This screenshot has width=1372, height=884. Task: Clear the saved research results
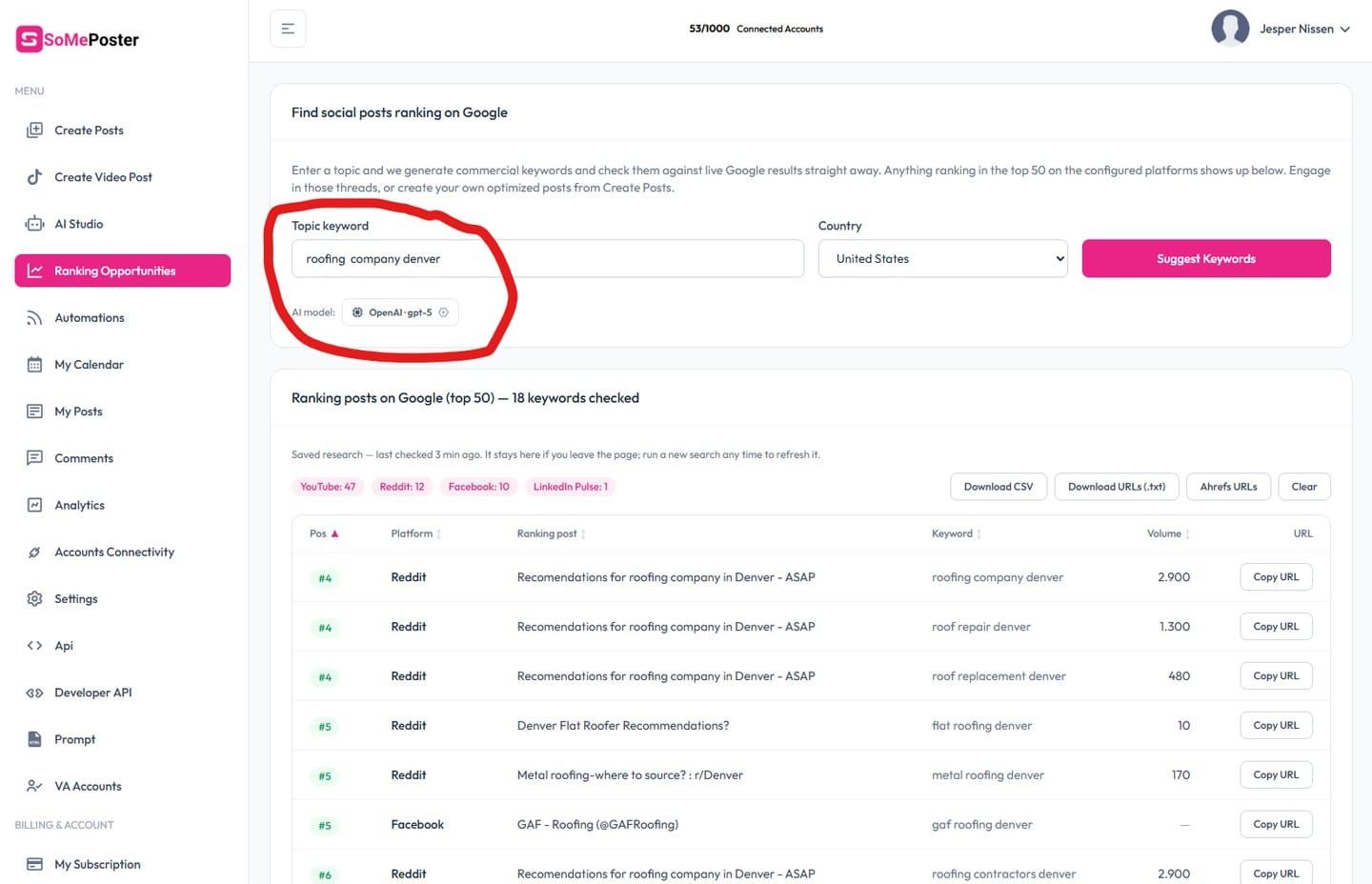[1304, 487]
